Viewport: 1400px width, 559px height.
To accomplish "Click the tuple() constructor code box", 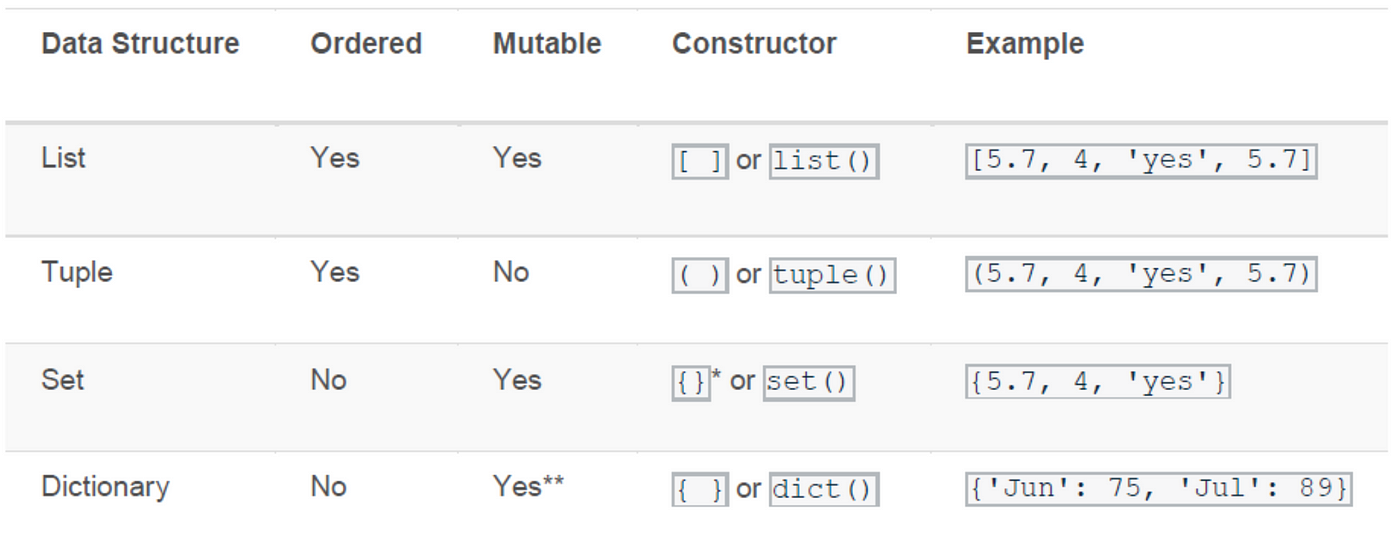I will [x=832, y=275].
